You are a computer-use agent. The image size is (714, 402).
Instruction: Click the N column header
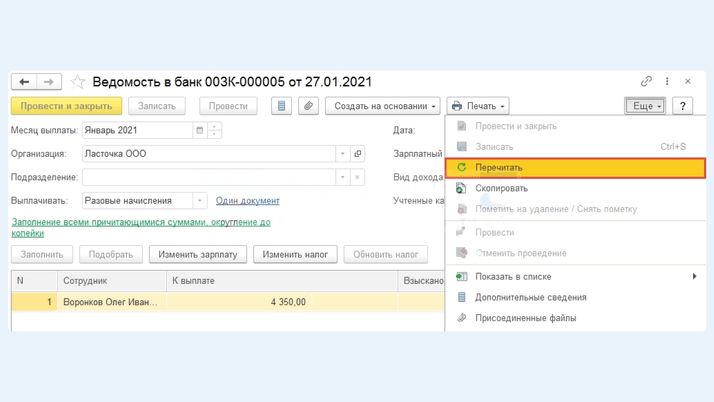click(34, 281)
